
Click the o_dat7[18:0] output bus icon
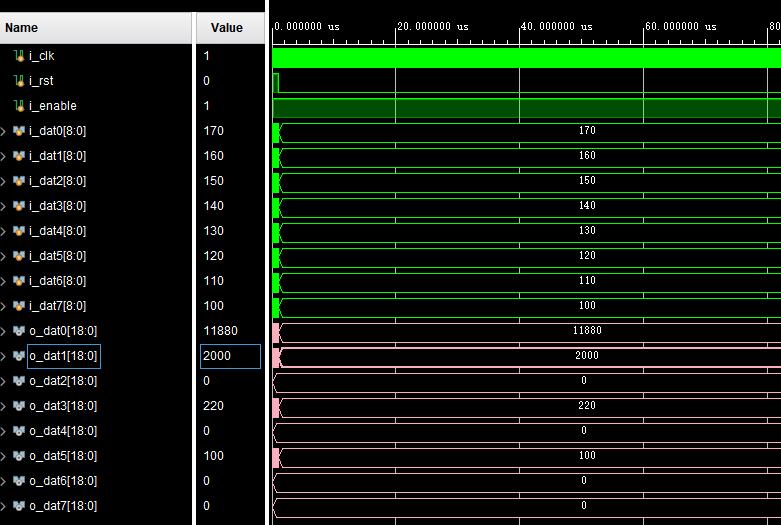(19, 506)
